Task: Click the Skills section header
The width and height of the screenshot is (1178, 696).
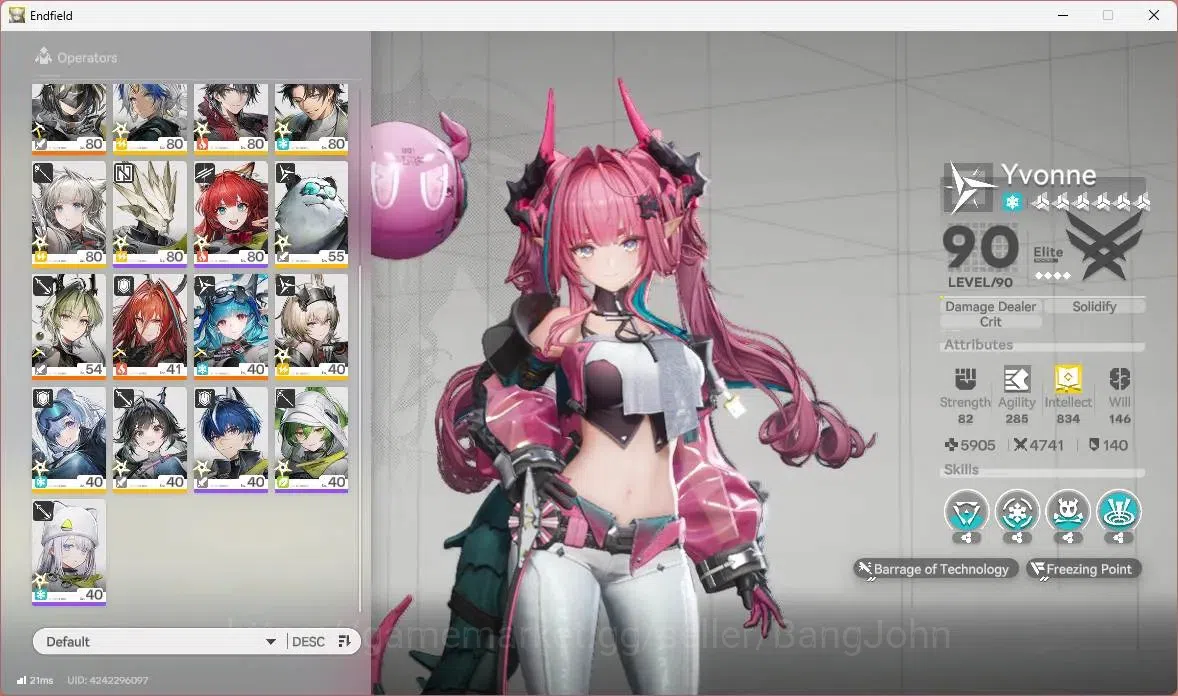Action: pyautogui.click(x=961, y=469)
